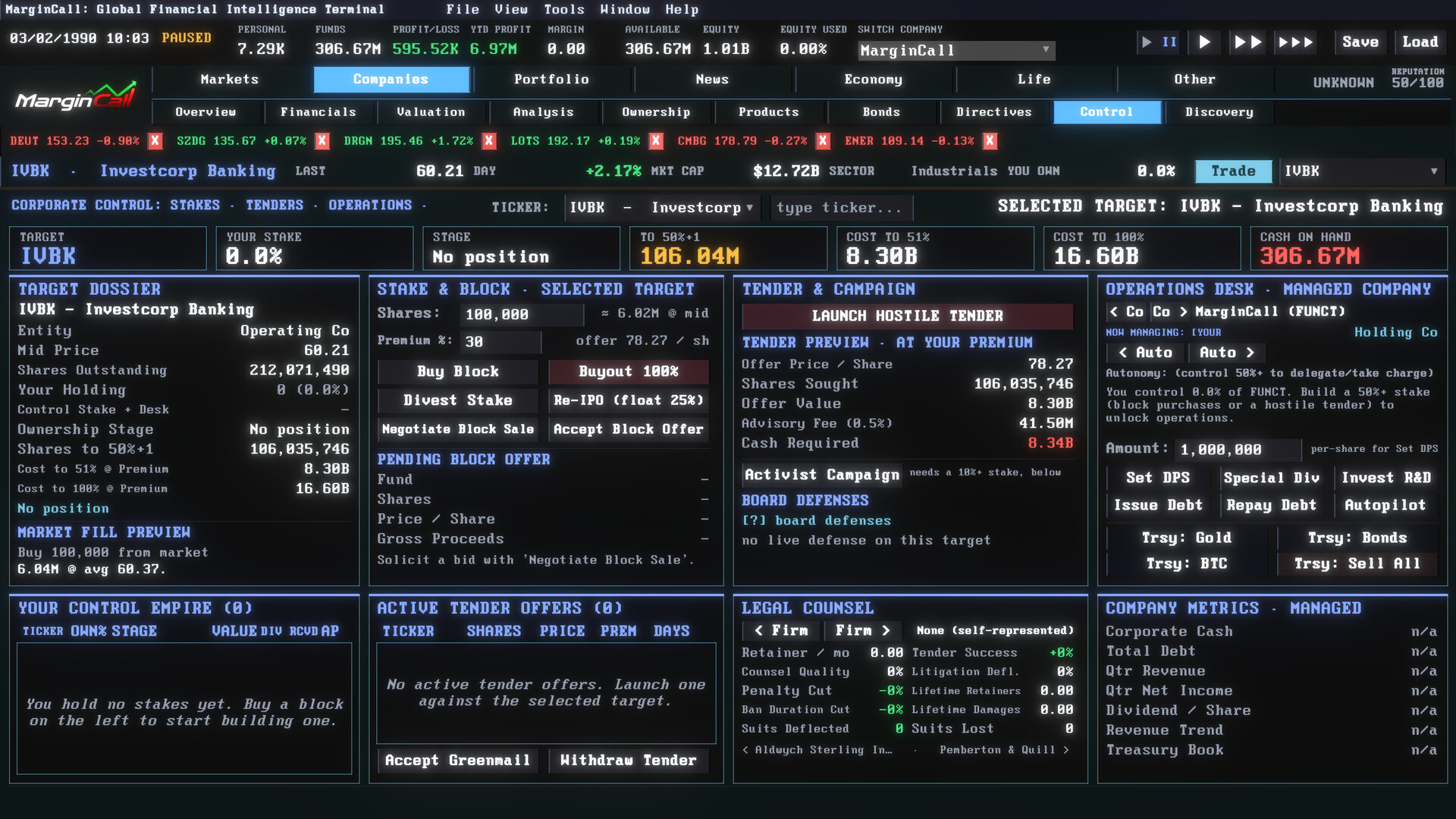Switch to the Portfolio tab

click(x=551, y=80)
